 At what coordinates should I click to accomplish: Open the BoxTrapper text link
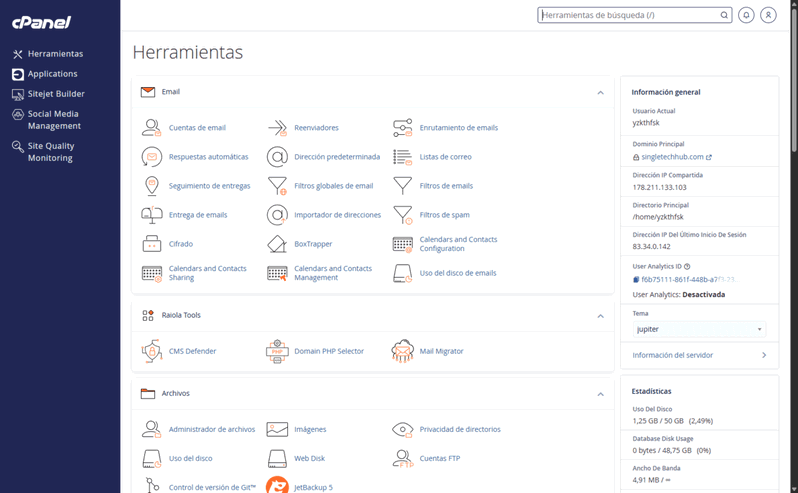click(313, 244)
